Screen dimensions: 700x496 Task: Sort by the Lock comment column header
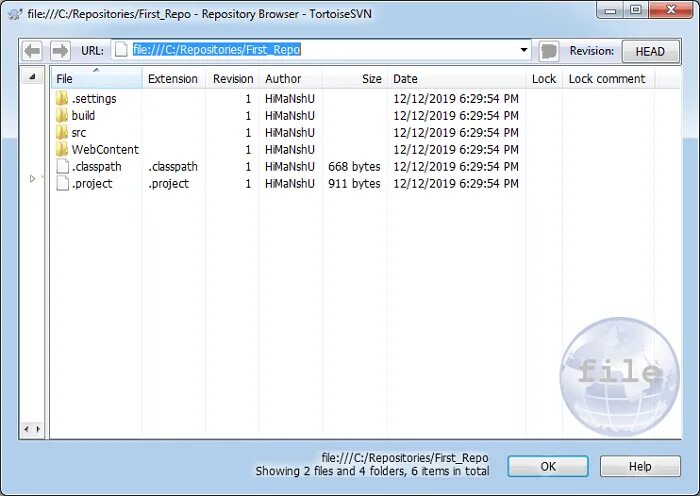tap(608, 79)
